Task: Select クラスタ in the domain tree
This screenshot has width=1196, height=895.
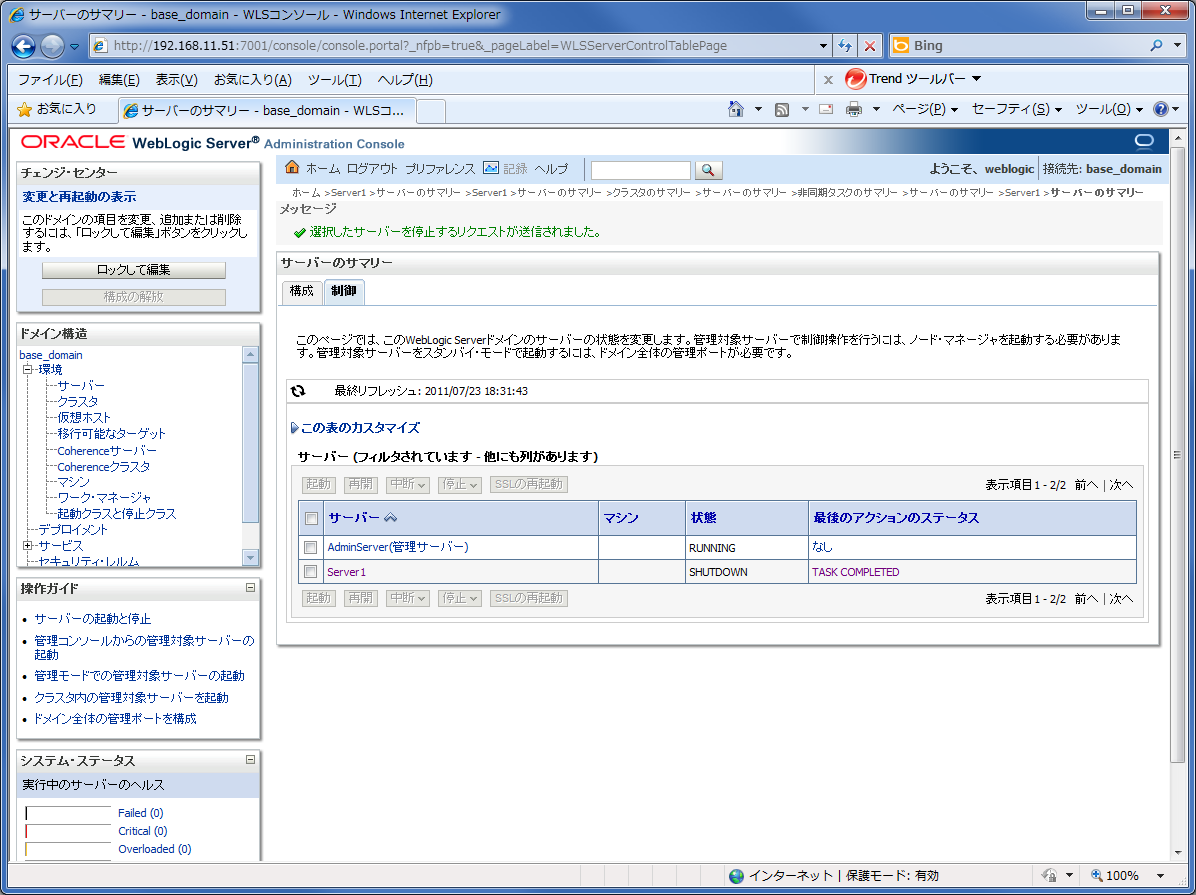Action: pyautogui.click(x=78, y=401)
